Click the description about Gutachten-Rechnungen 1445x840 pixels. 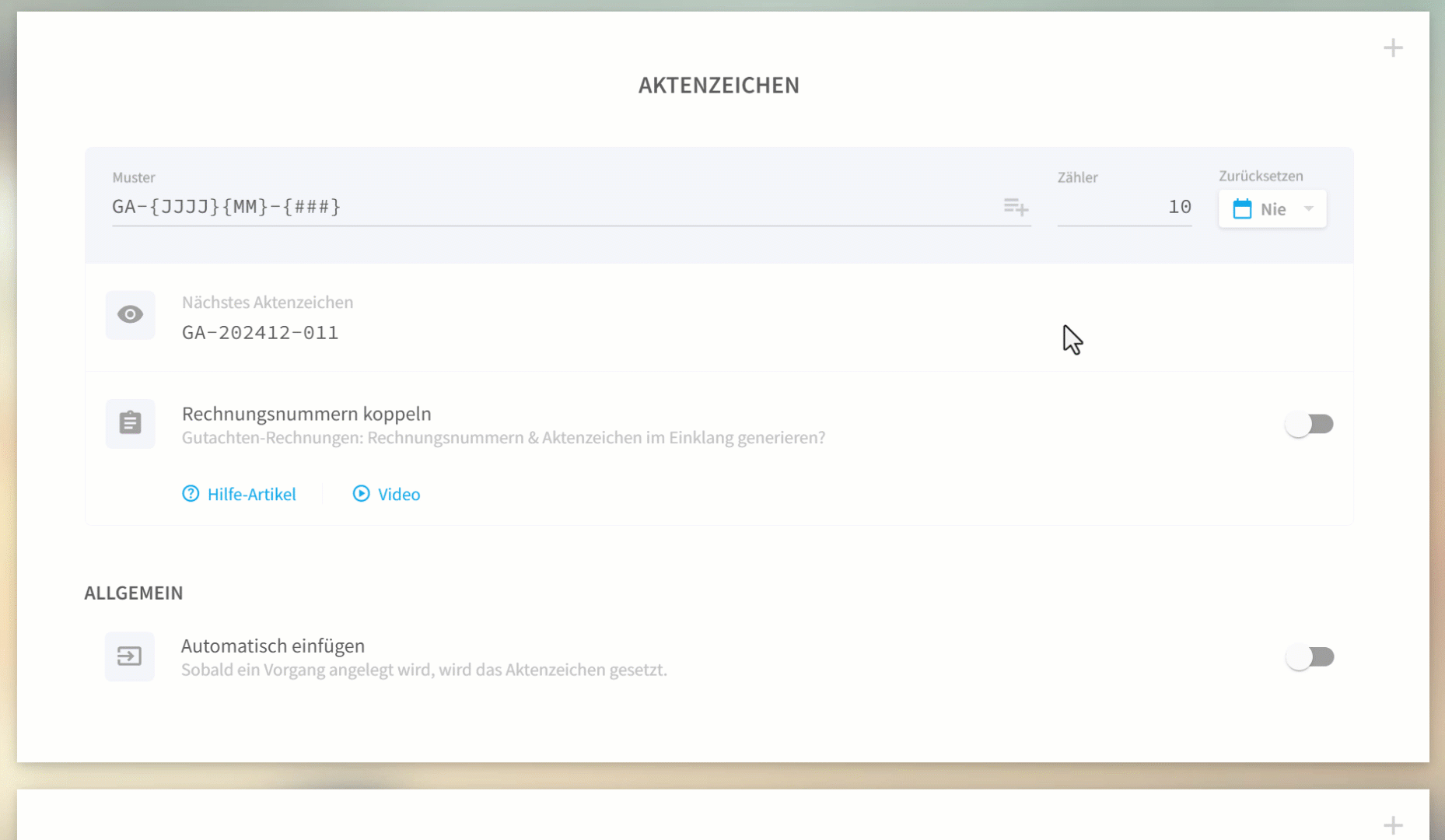tap(503, 438)
